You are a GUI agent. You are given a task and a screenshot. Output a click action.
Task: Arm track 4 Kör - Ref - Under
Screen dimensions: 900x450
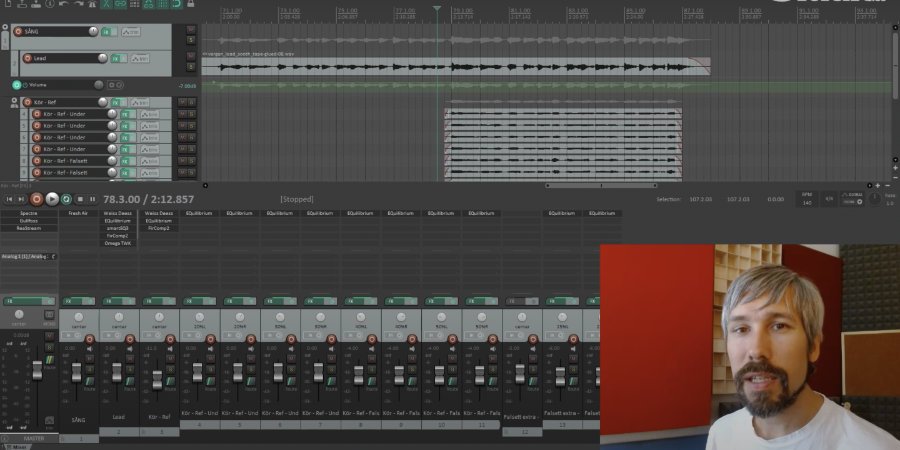(37, 114)
